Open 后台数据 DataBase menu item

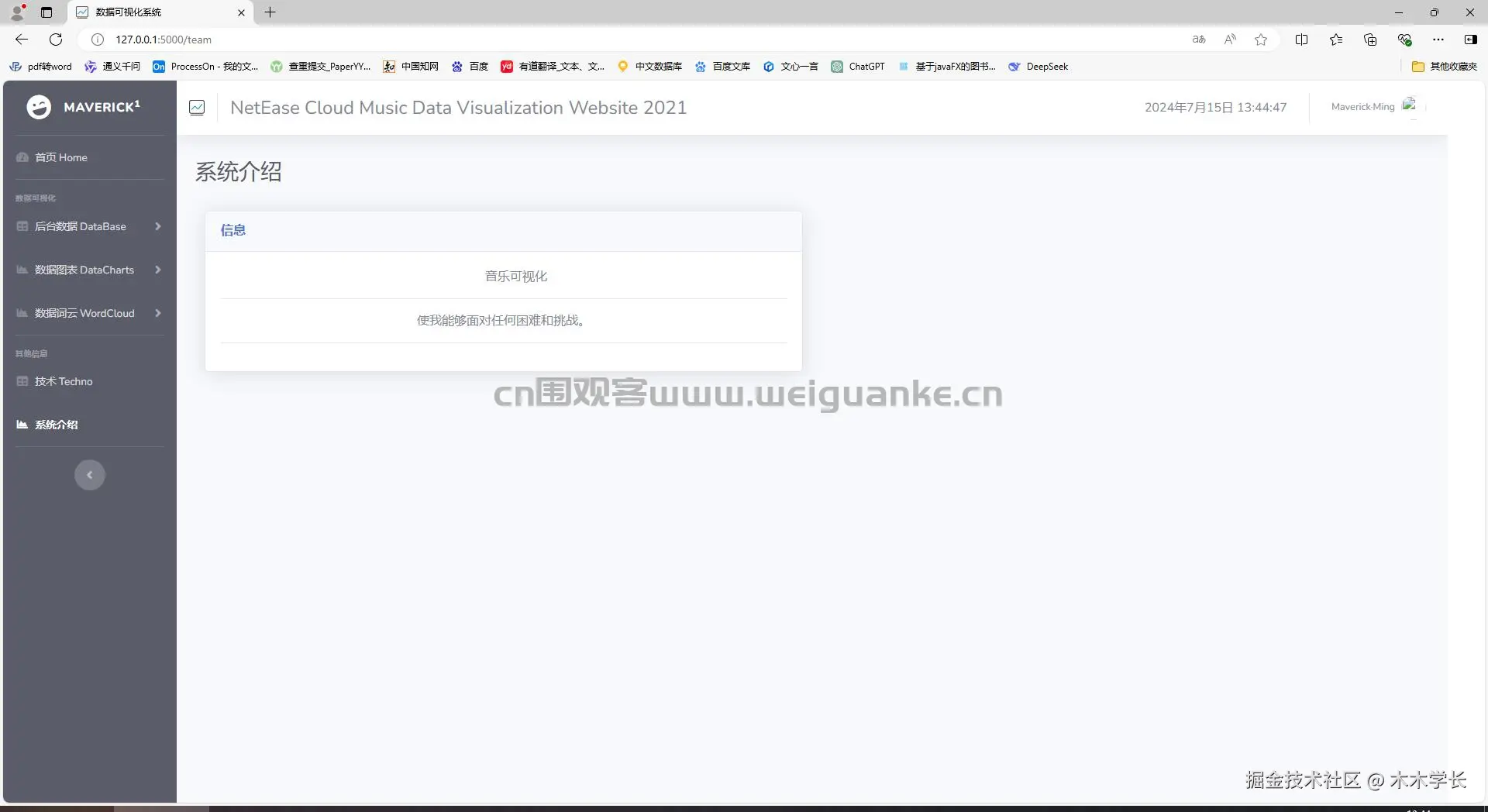tap(81, 226)
